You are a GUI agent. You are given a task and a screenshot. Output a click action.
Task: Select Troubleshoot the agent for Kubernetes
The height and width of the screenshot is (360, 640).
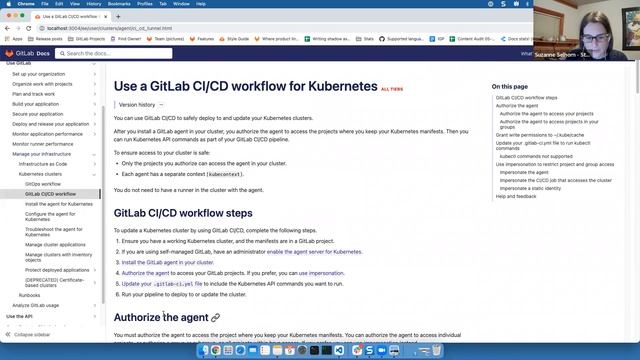pos(53,232)
